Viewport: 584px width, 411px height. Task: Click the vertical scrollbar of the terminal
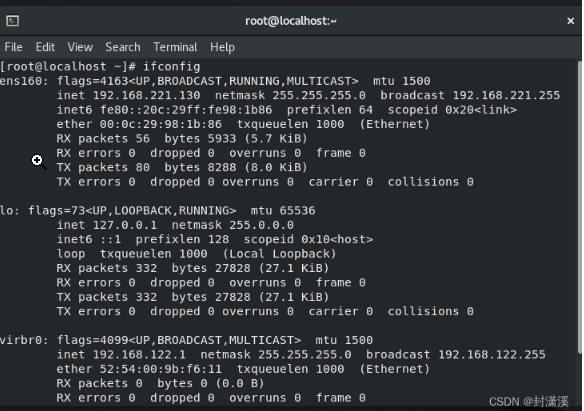pos(580,207)
